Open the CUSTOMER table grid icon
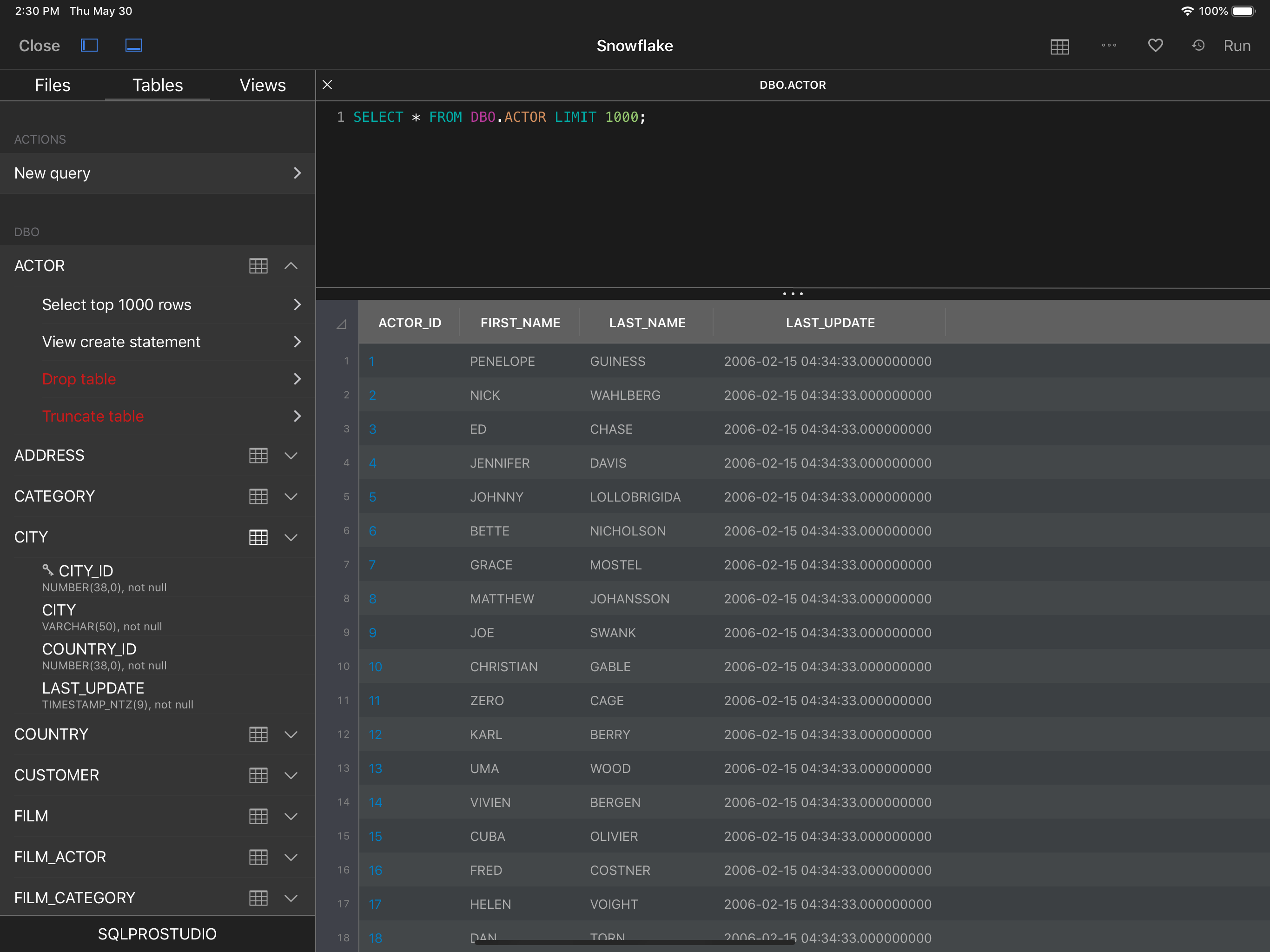1270x952 pixels. pos(258,775)
